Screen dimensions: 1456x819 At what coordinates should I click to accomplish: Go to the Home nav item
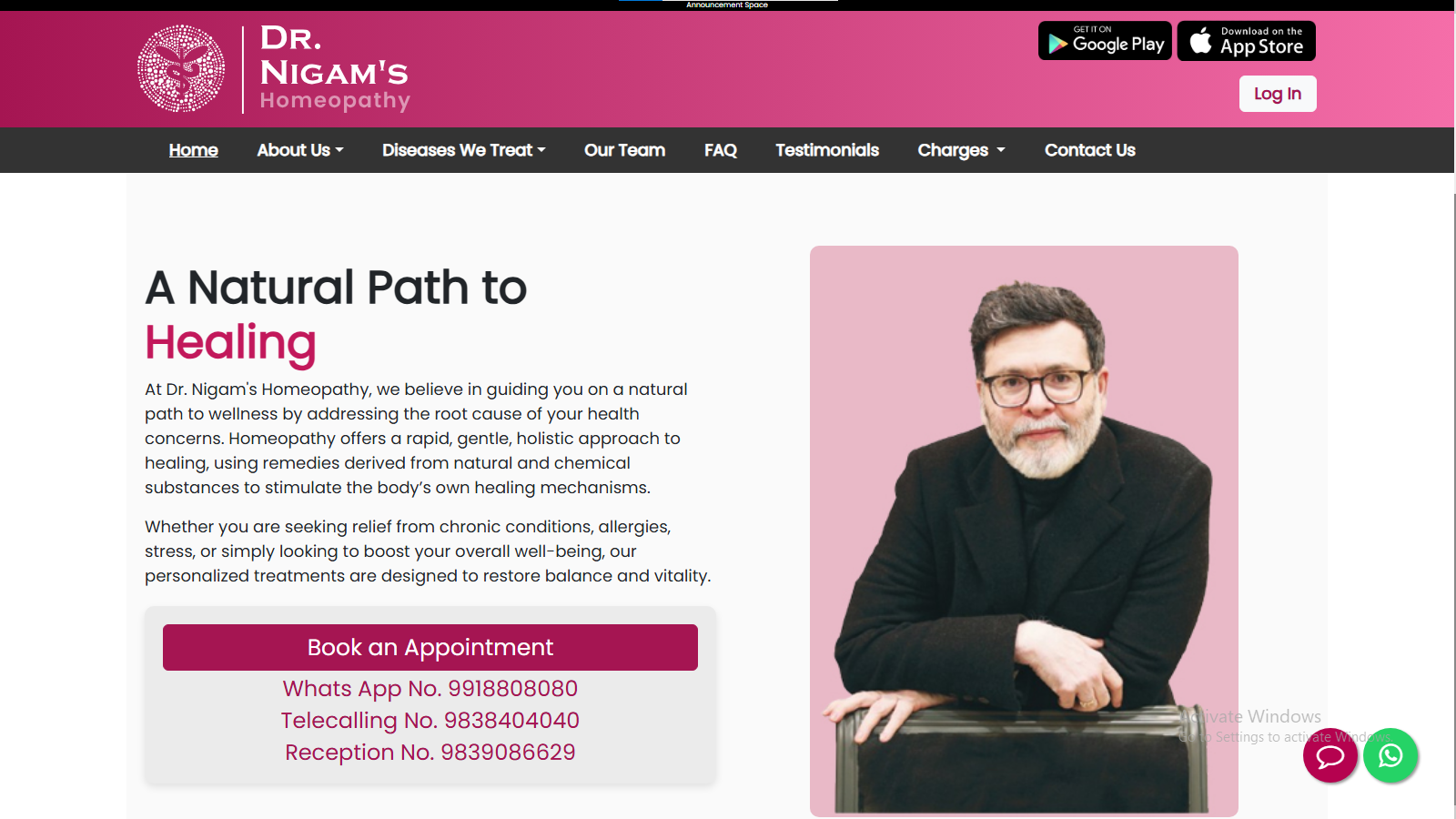coord(193,150)
